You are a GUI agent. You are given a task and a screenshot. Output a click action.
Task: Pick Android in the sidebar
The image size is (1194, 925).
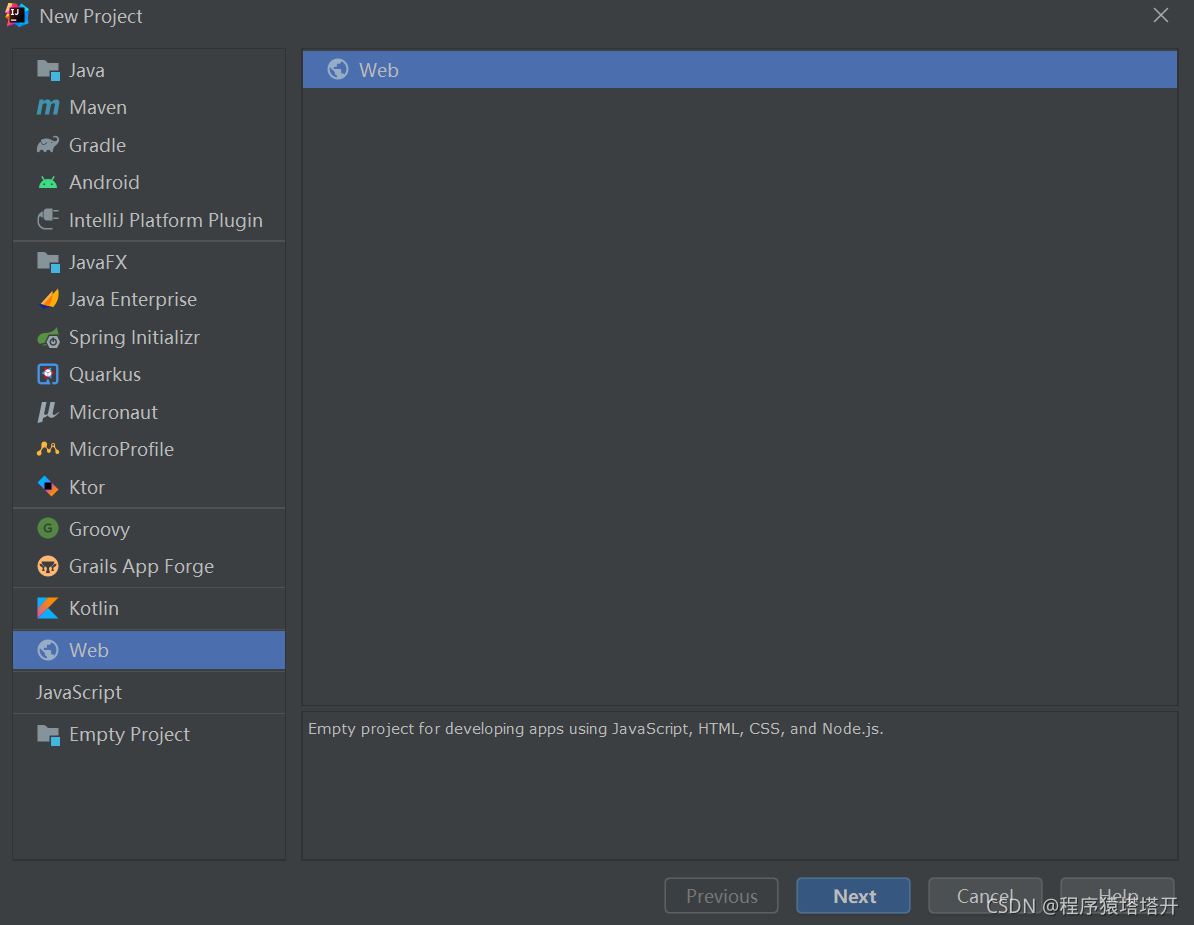[x=148, y=183]
